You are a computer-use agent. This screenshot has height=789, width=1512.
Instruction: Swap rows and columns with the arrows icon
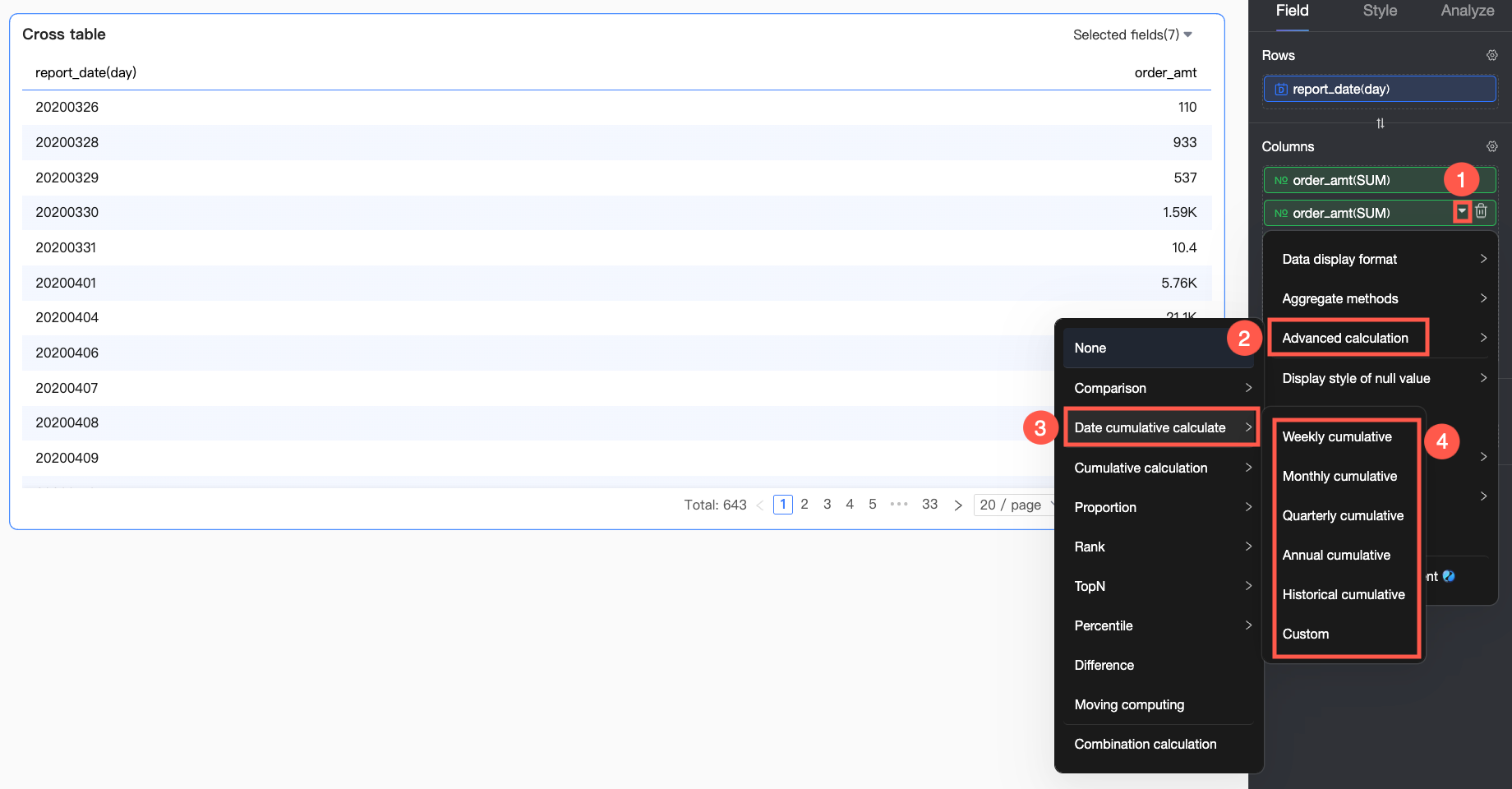click(x=1381, y=123)
